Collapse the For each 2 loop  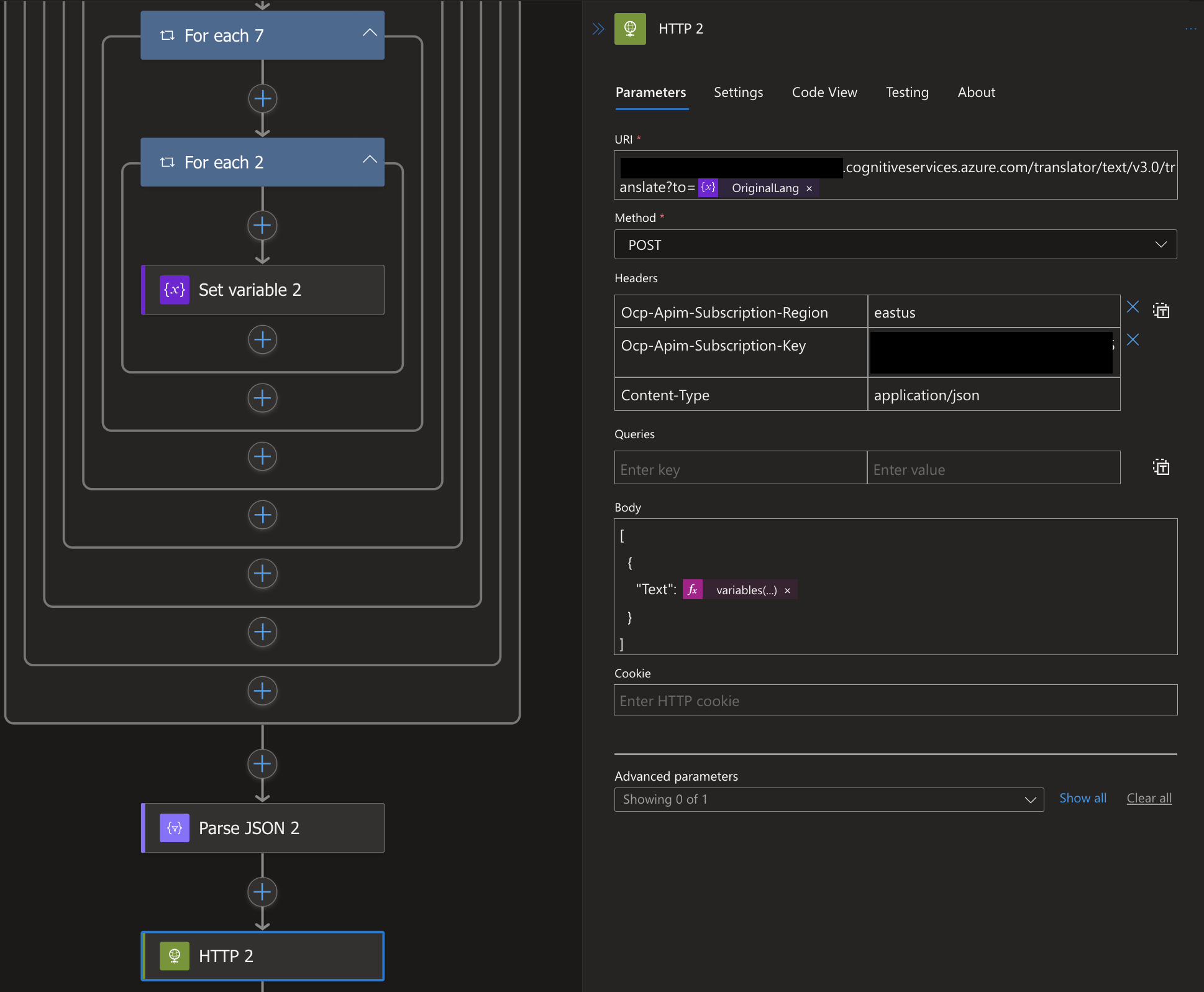click(x=370, y=160)
